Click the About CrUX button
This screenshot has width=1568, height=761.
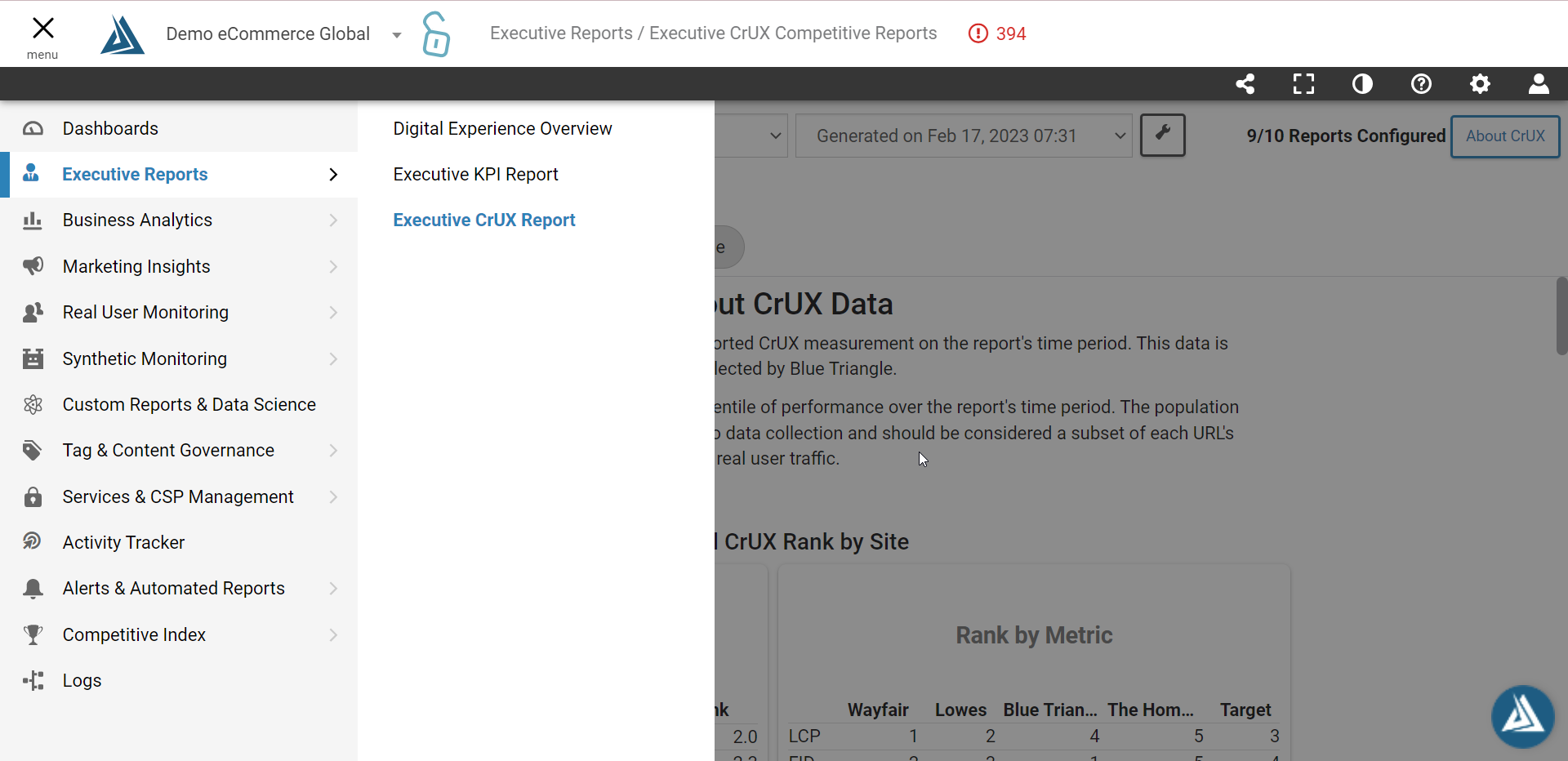coord(1505,136)
